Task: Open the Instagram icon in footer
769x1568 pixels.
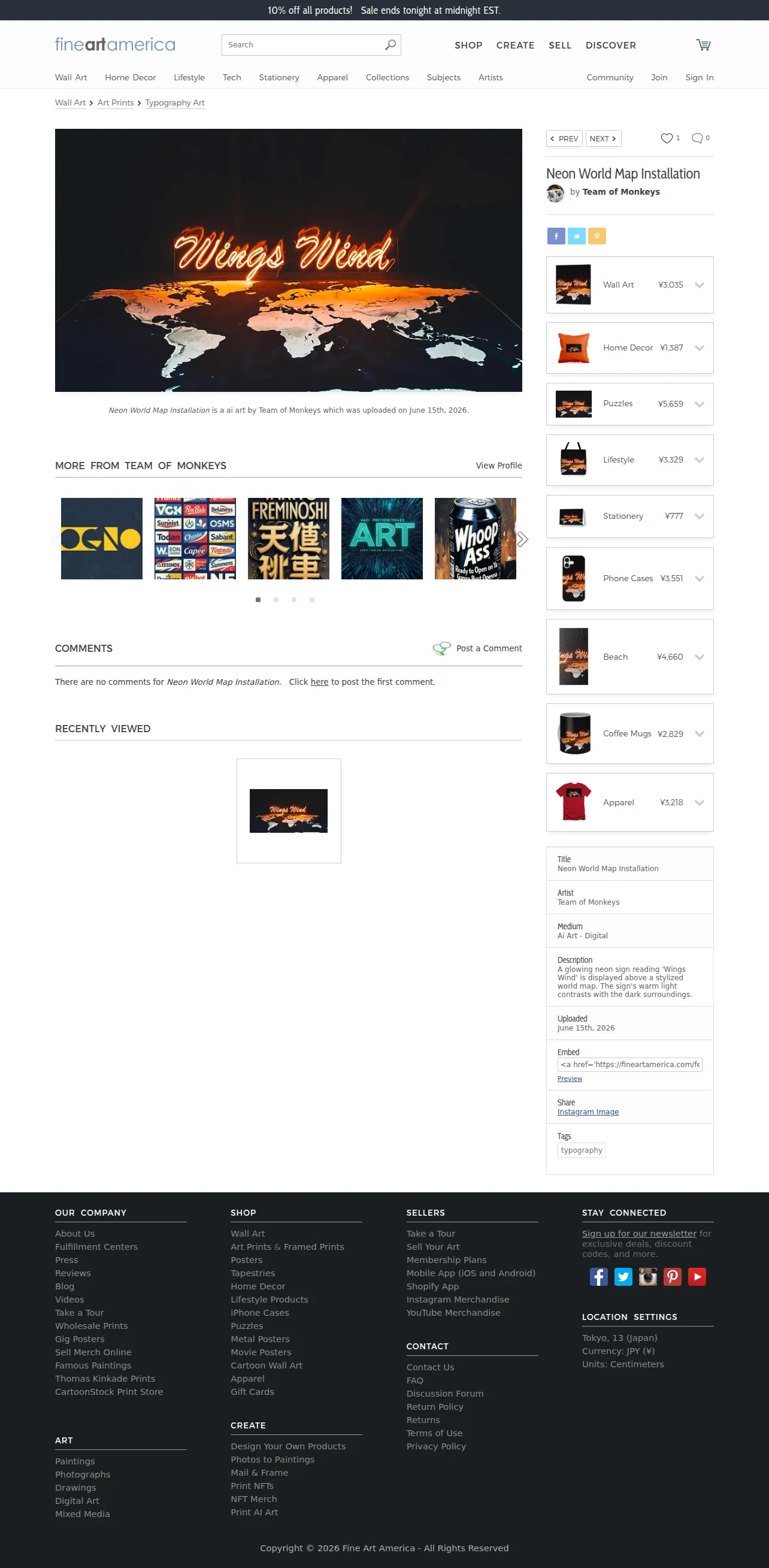Action: (x=647, y=1276)
